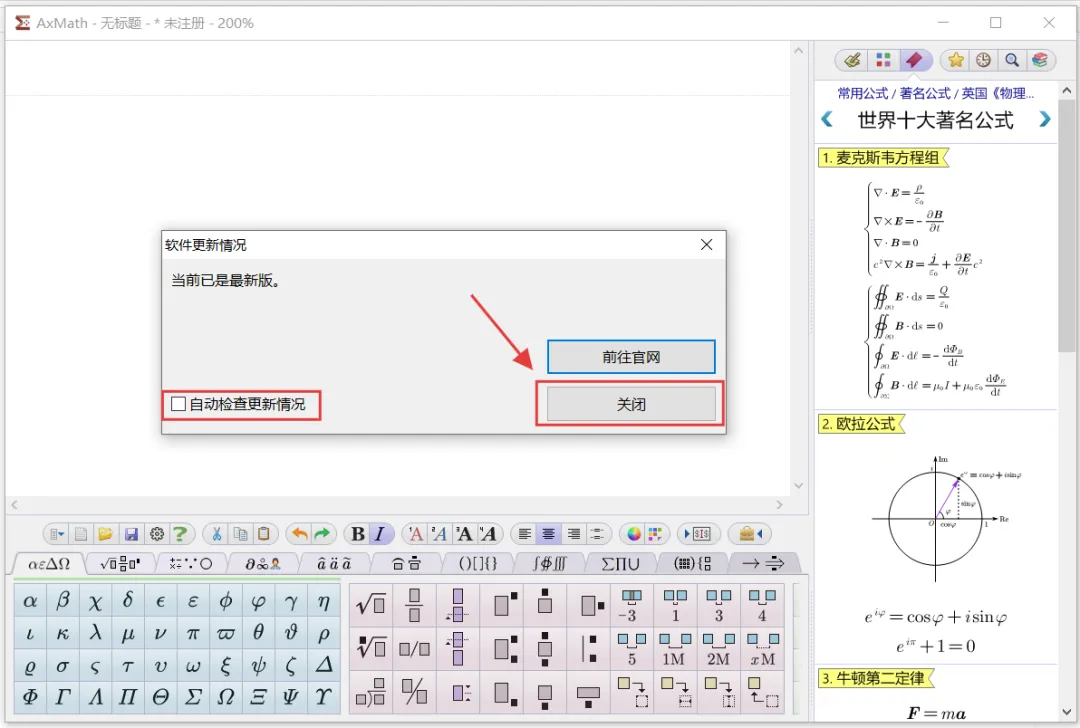1080x728 pixels.
Task: Select the 1. 麦克斯韦方程组 heading
Action: pyautogui.click(x=881, y=158)
